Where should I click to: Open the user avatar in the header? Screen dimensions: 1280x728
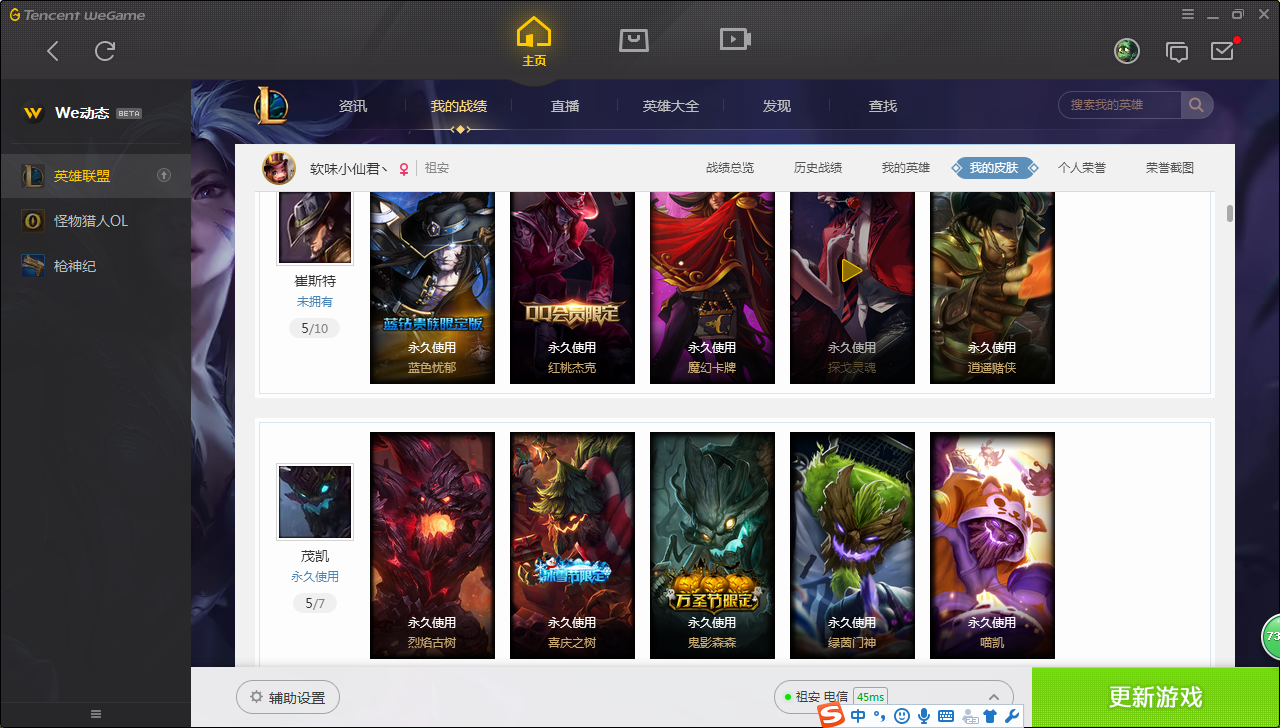pyautogui.click(x=1127, y=51)
